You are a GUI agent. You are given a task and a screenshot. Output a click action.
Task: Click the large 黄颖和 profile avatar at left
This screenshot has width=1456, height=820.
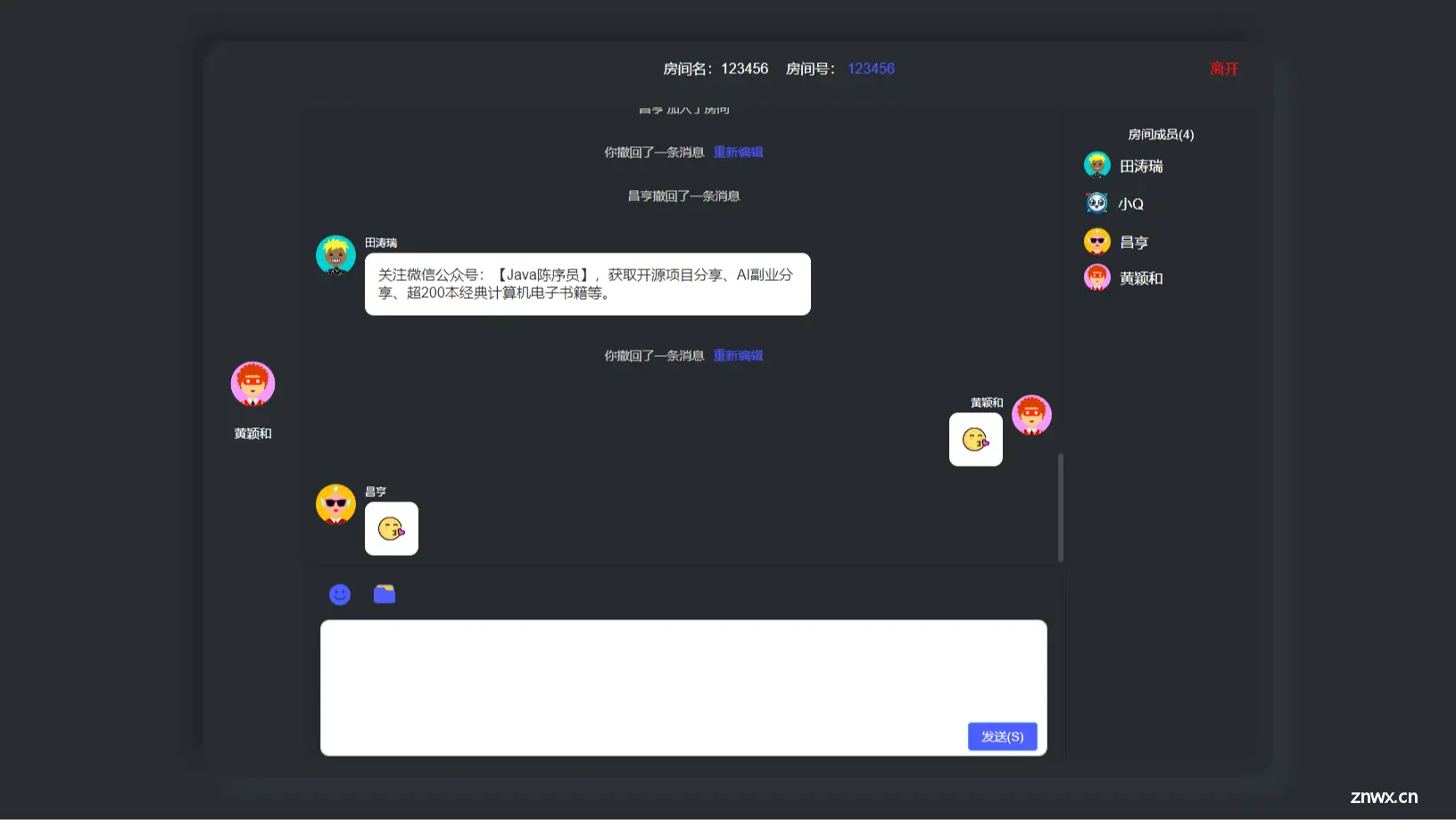click(253, 384)
